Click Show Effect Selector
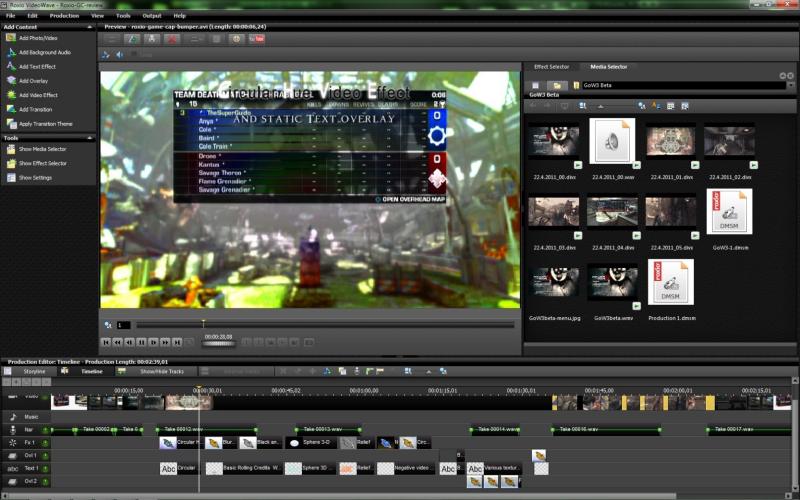Image resolution: width=800 pixels, height=500 pixels. click(x=36, y=163)
